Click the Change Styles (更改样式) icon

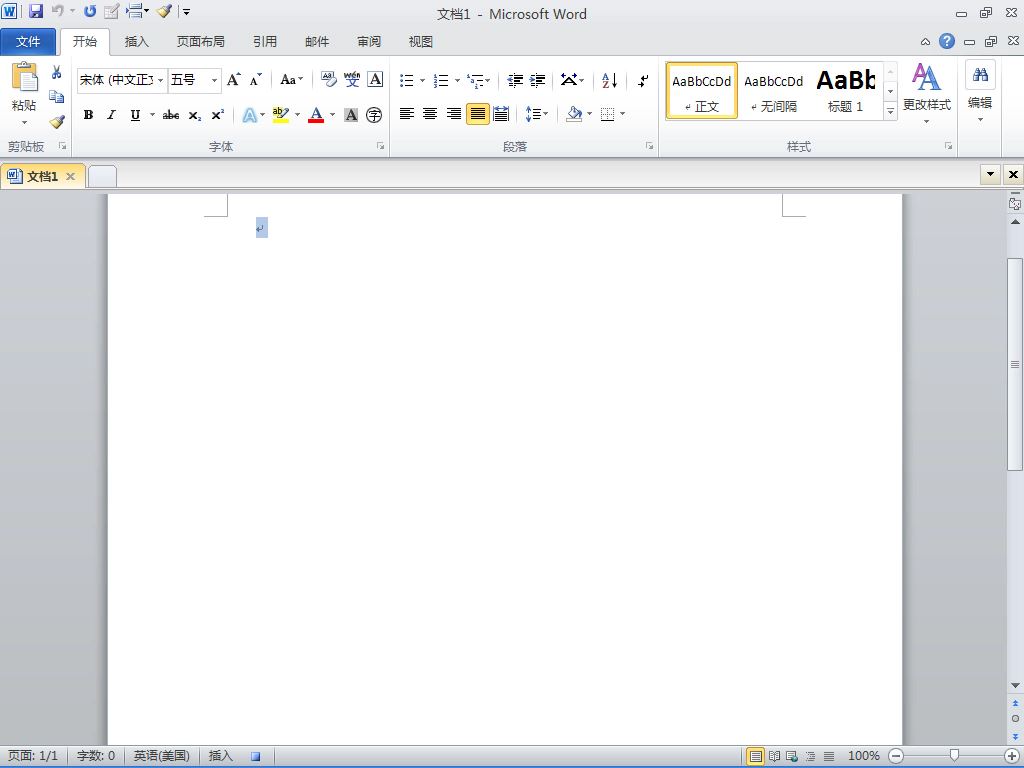(x=926, y=77)
